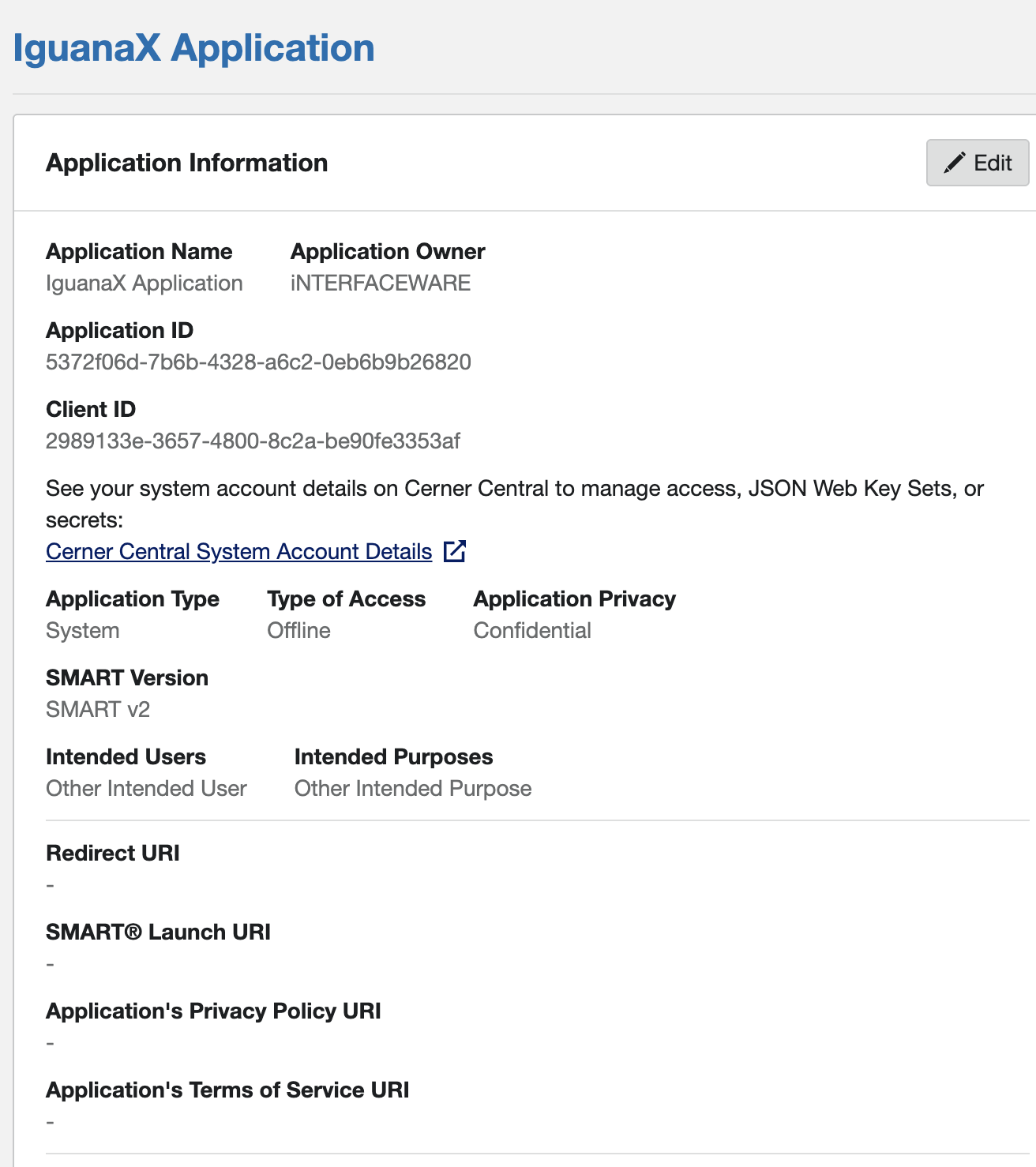This screenshot has height=1167, width=1036.
Task: Click the iNTERFACEWARE owner value
Action: click(381, 283)
